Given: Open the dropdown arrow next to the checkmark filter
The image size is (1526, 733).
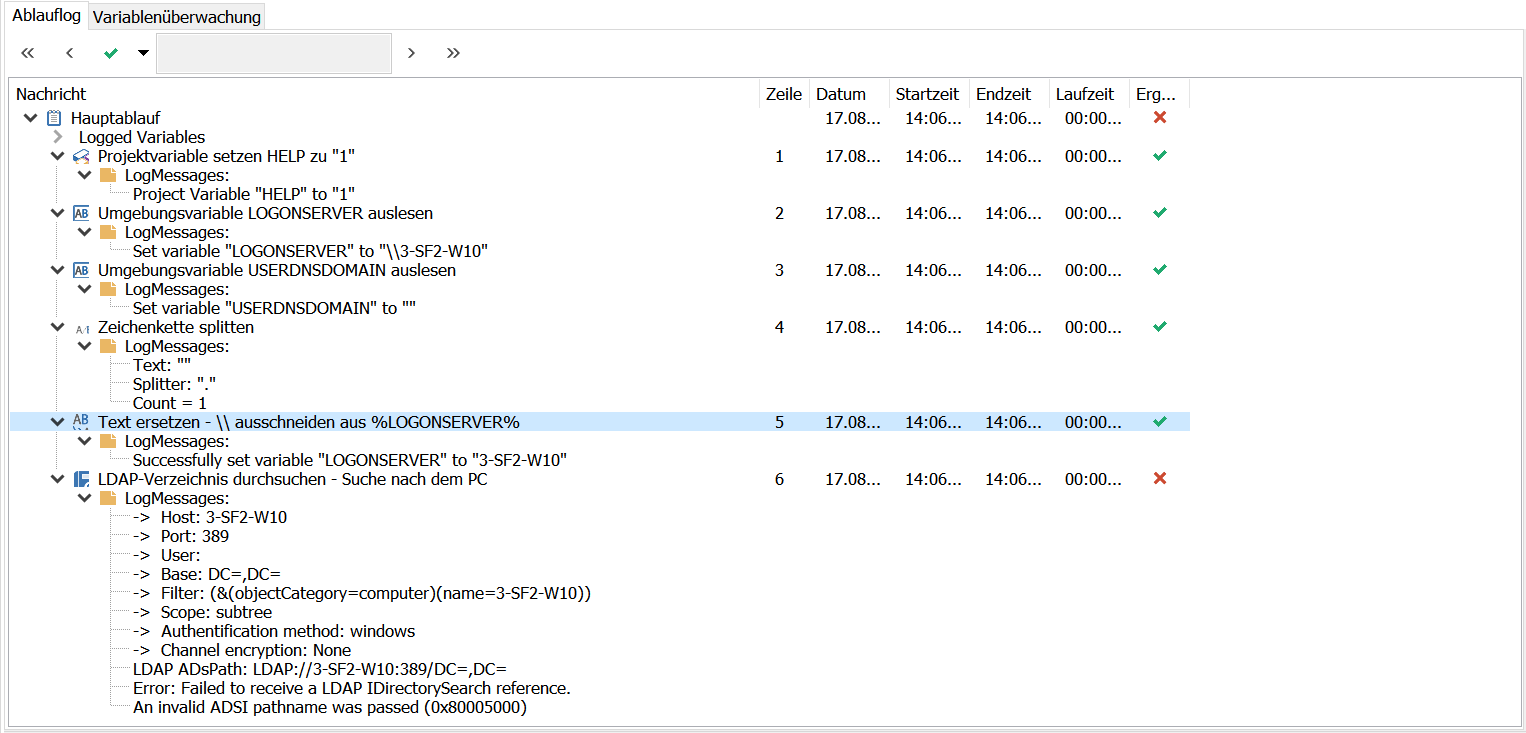Looking at the screenshot, I should tap(141, 52).
